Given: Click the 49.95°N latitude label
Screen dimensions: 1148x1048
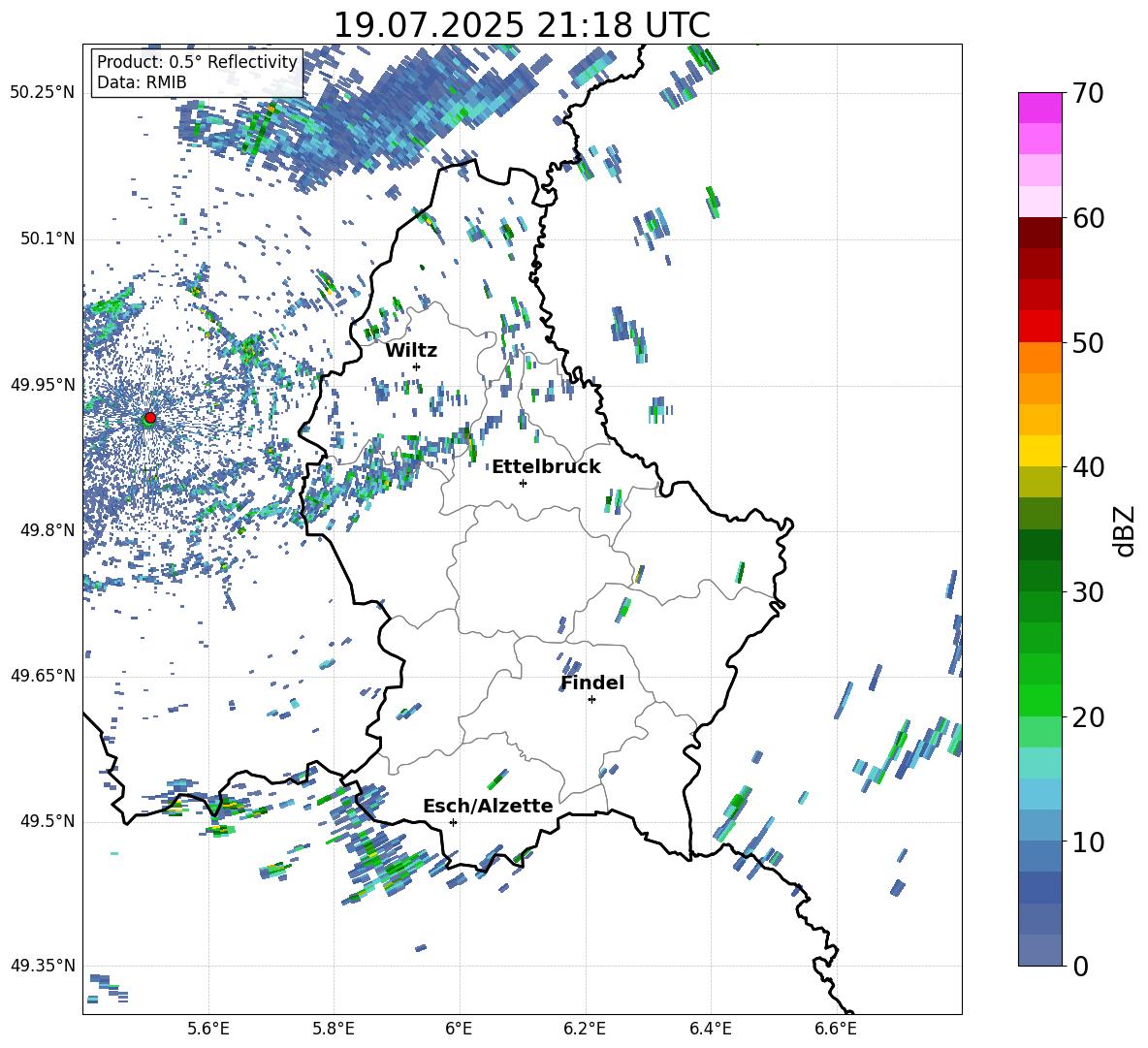Looking at the screenshot, I should coord(43,384).
